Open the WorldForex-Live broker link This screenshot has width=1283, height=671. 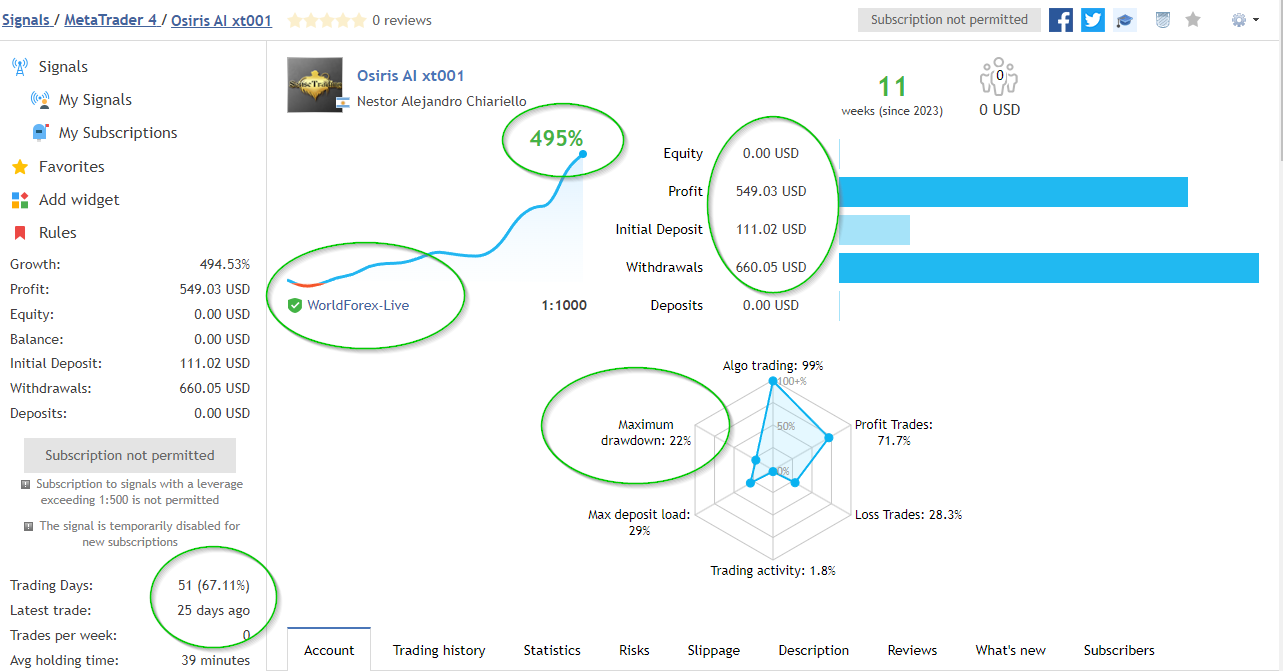[358, 305]
